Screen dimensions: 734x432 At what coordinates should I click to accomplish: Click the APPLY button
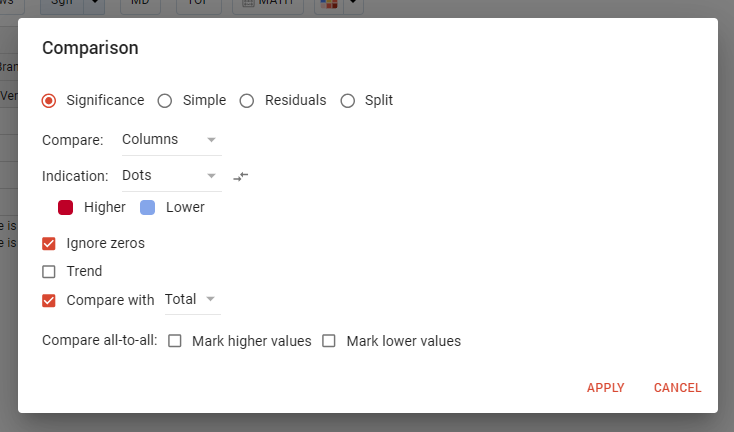(606, 388)
